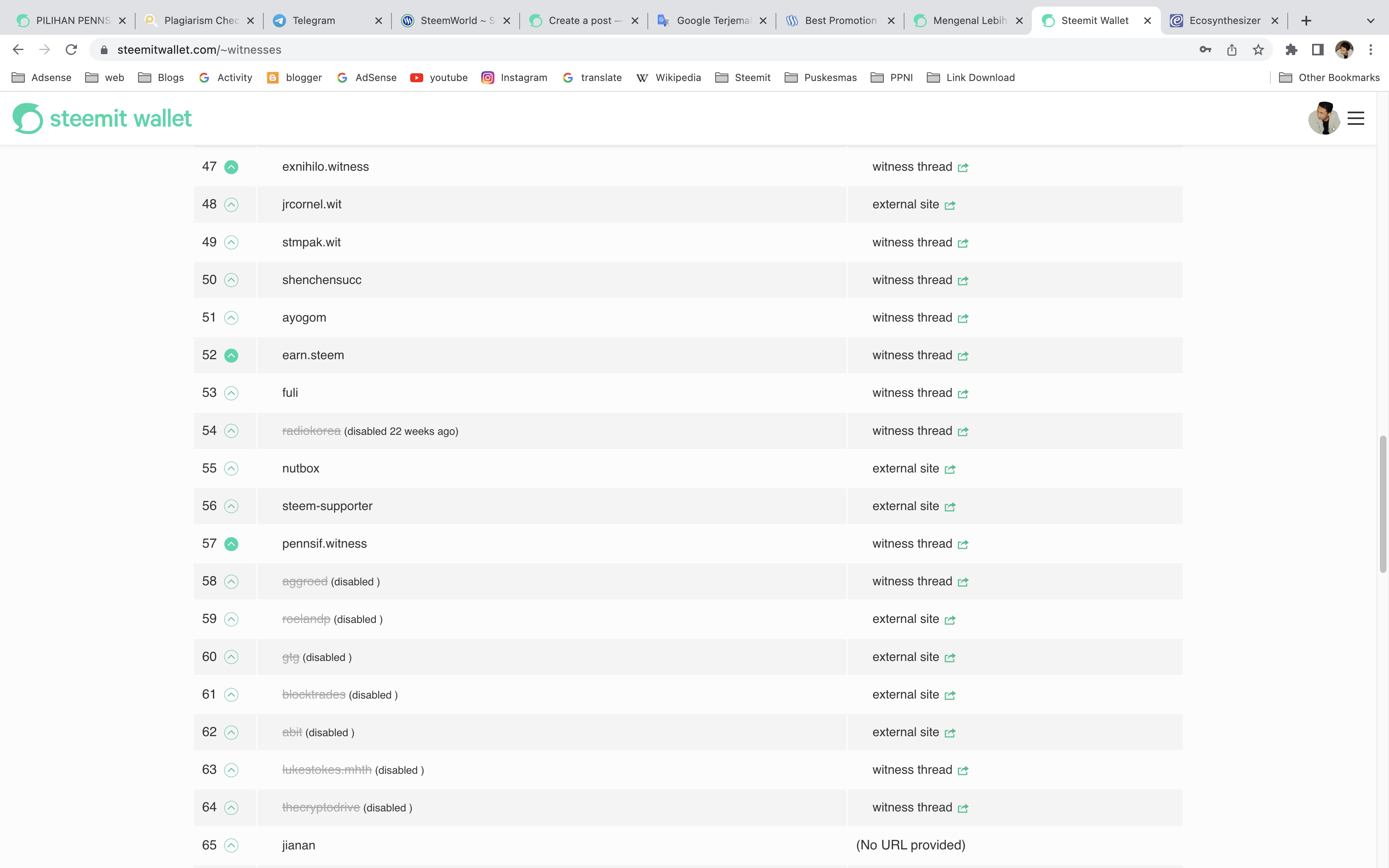Open exnihilo.witness witness thread link
The image size is (1389, 868).
click(921, 167)
